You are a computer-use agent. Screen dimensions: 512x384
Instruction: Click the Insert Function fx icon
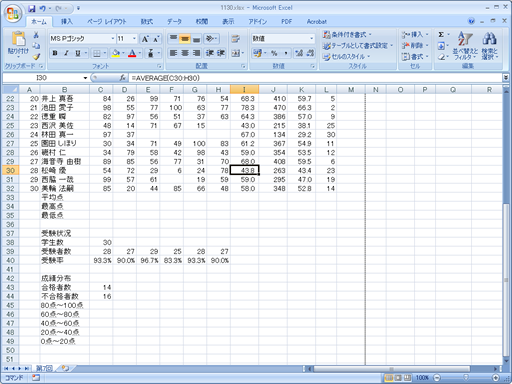tap(123, 78)
